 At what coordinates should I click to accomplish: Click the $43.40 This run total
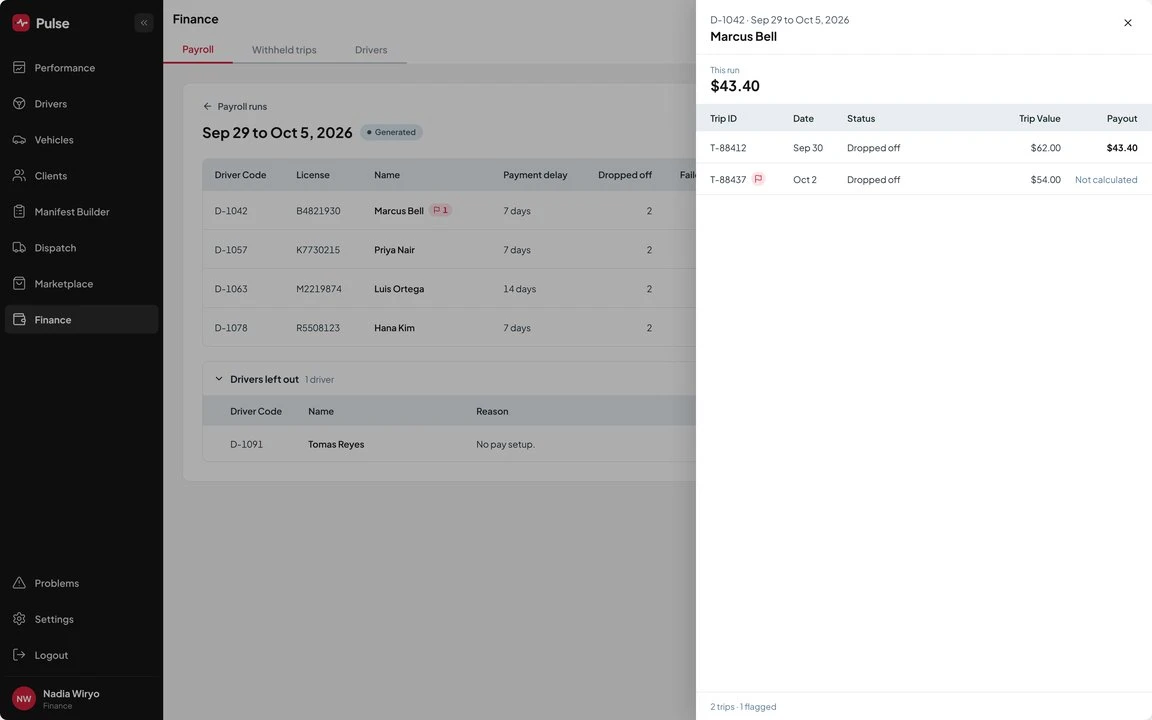[x=735, y=86]
